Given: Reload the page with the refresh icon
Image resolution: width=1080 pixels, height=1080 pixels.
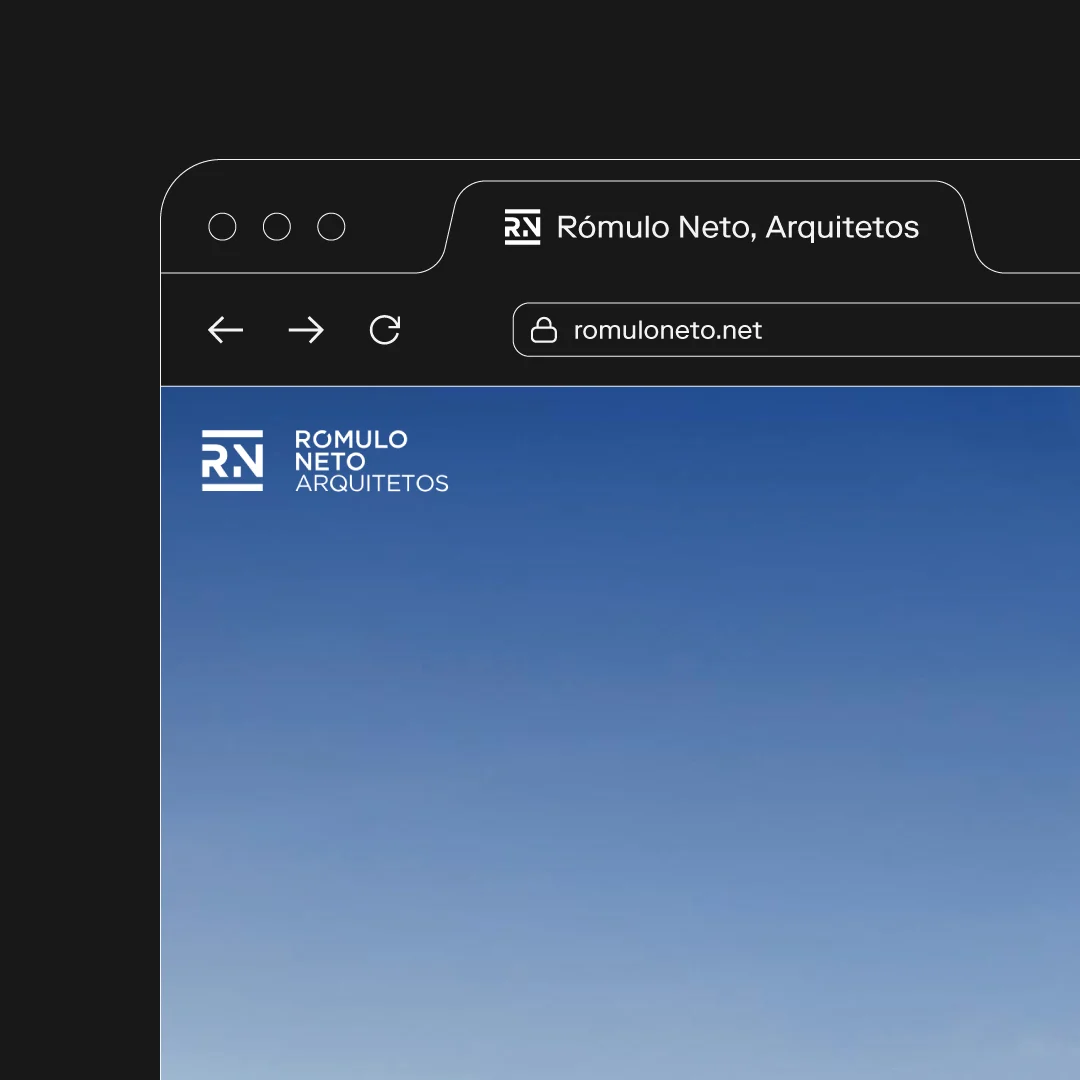Looking at the screenshot, I should point(385,330).
